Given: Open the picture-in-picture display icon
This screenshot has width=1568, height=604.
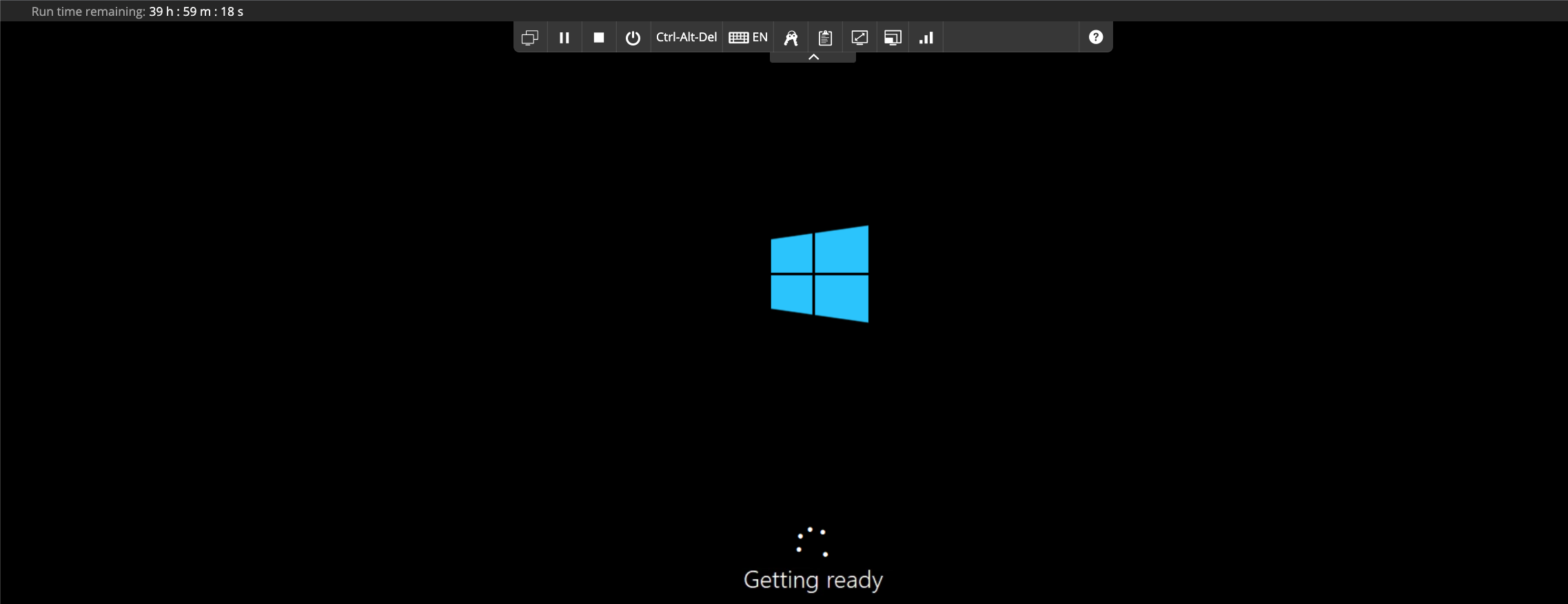Looking at the screenshot, I should coord(893,37).
